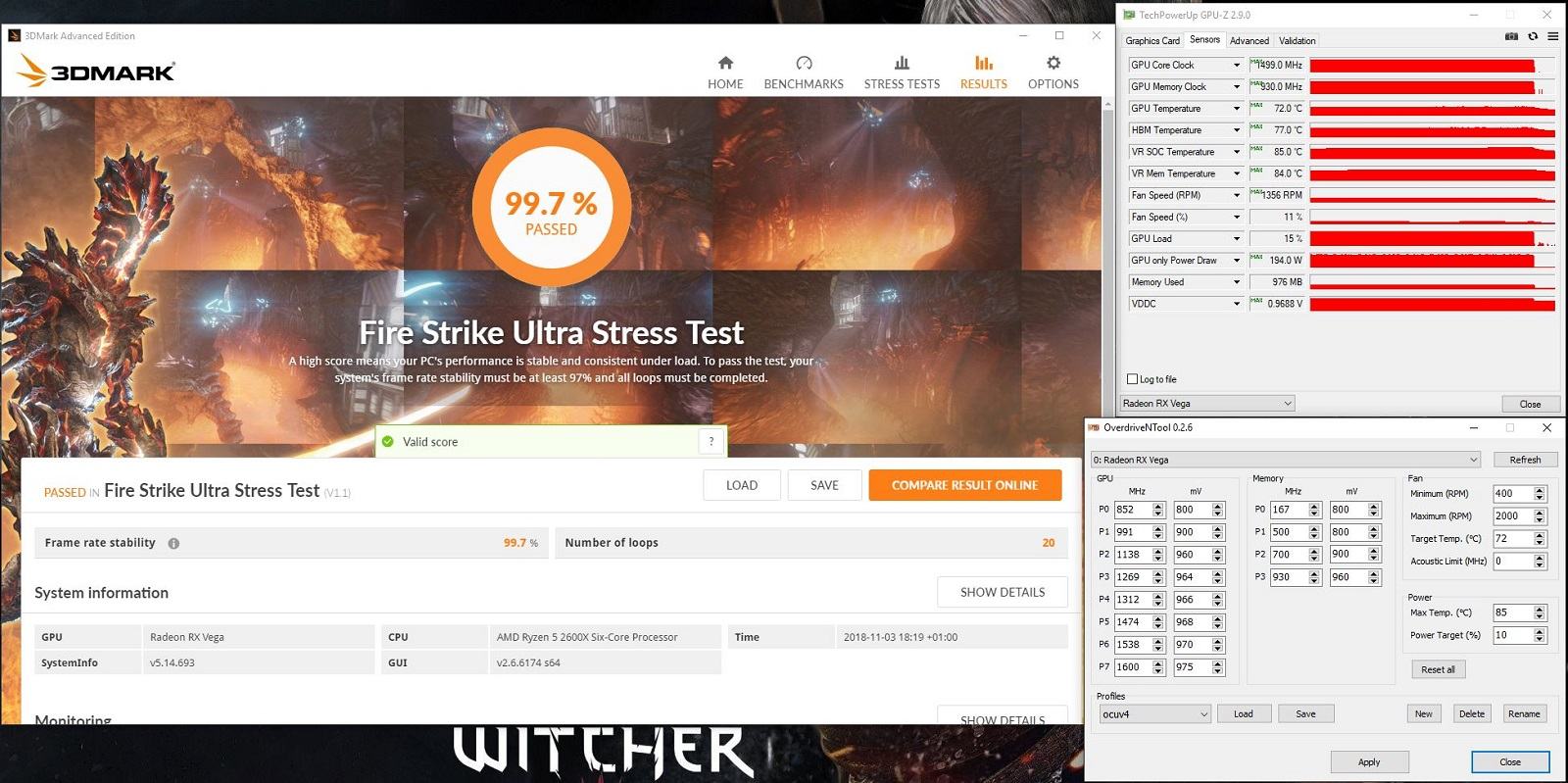Click the GPU-Z title bar app icon
The width and height of the screenshot is (1568, 783).
[x=1129, y=15]
